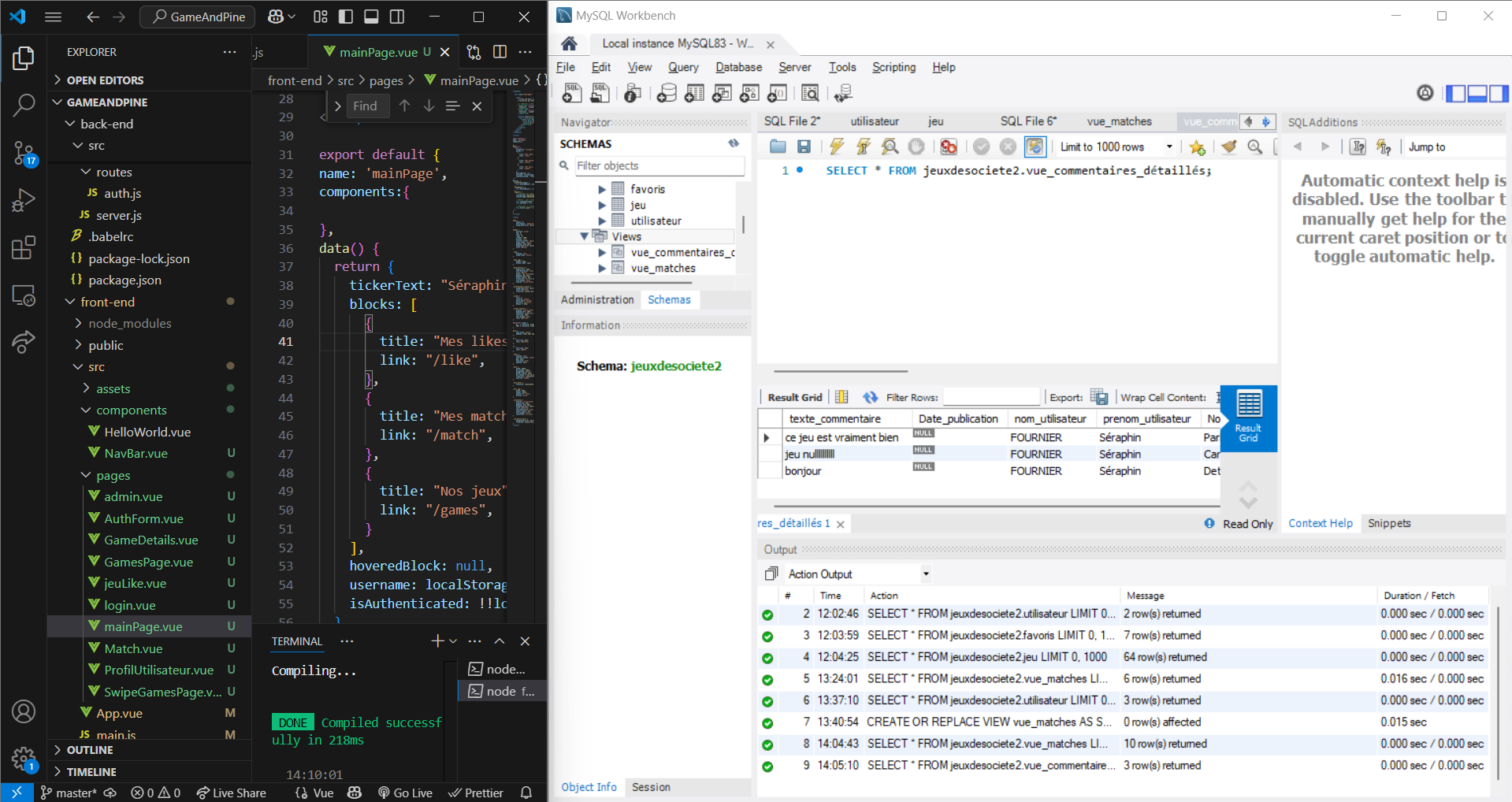Click Live Share in VS Code status bar
Screen dimensions: 1512x802
[x=231, y=793]
